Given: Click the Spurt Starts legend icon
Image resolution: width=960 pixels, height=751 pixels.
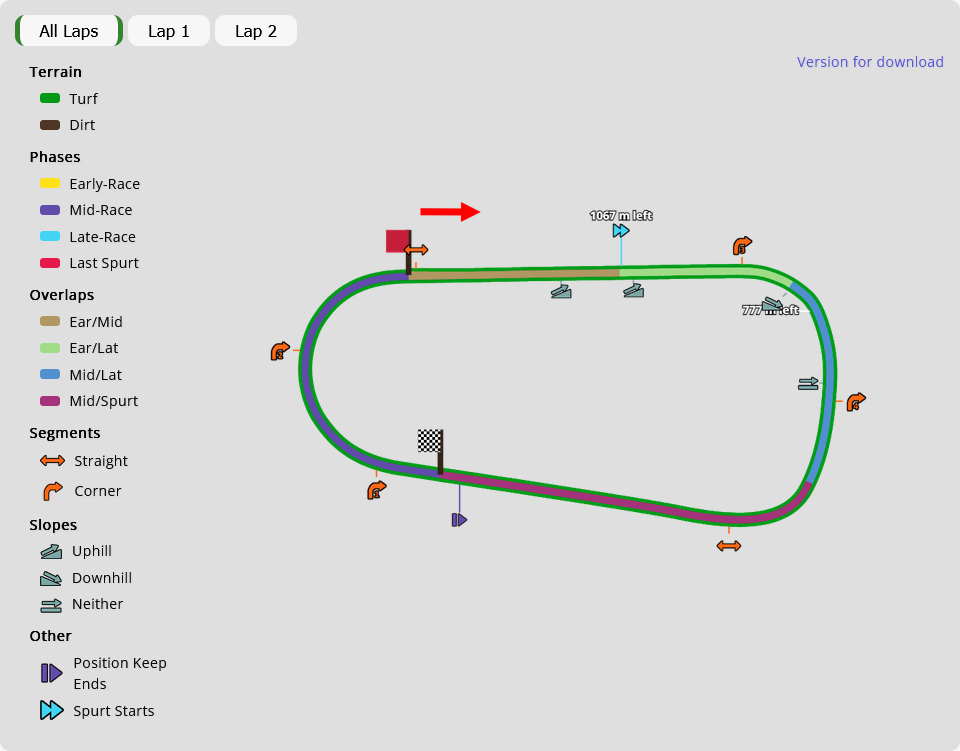Looking at the screenshot, I should point(51,710).
